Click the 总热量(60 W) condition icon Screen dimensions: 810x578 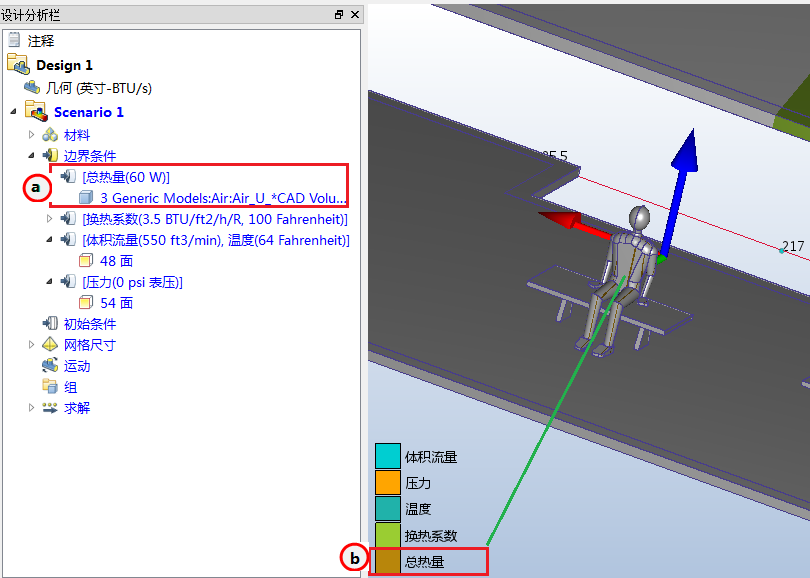pyautogui.click(x=68, y=177)
